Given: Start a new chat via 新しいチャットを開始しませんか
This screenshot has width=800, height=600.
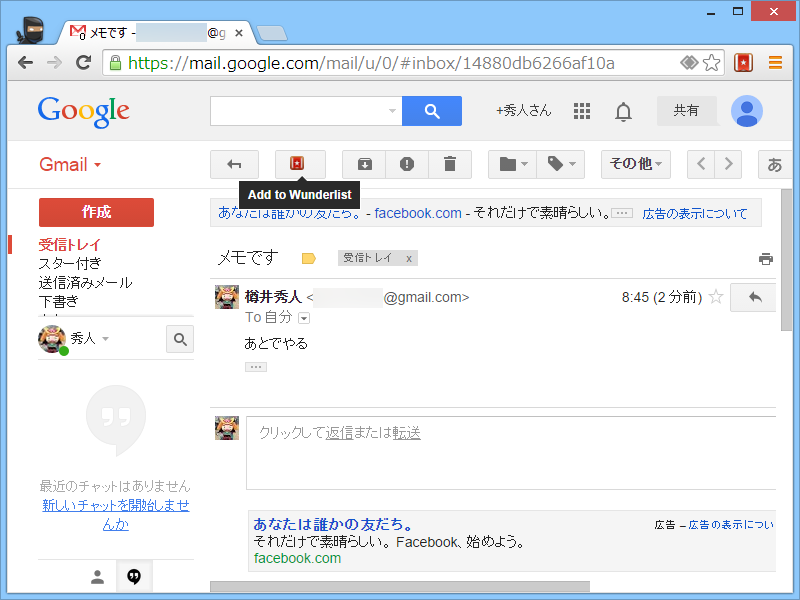Looking at the screenshot, I should [116, 514].
